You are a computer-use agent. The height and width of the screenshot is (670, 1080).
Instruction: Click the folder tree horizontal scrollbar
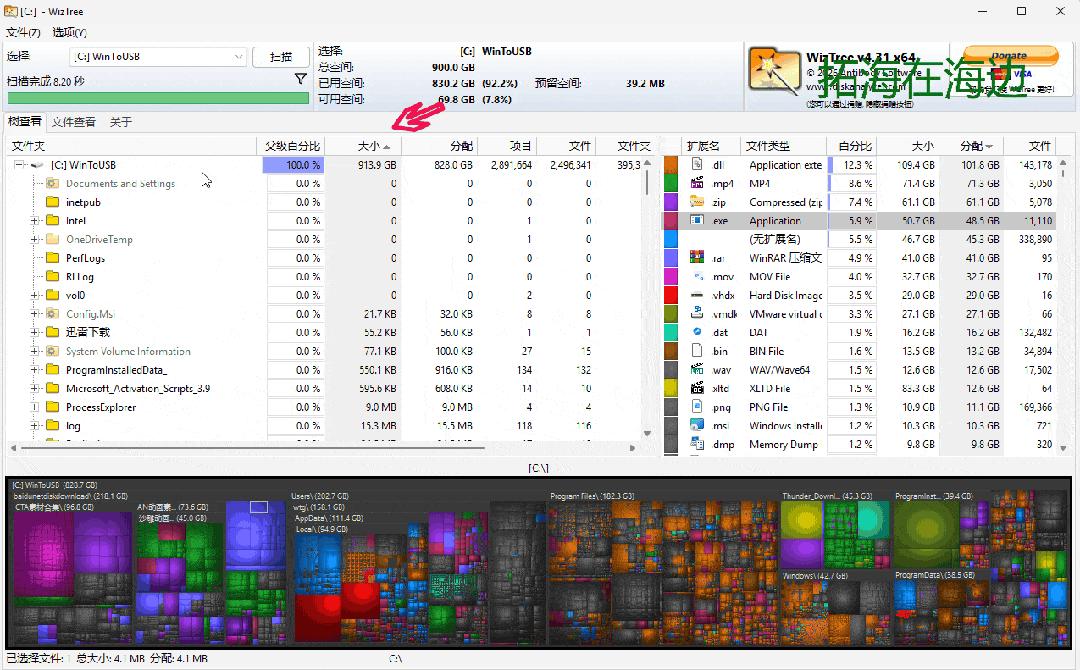[x=252, y=448]
